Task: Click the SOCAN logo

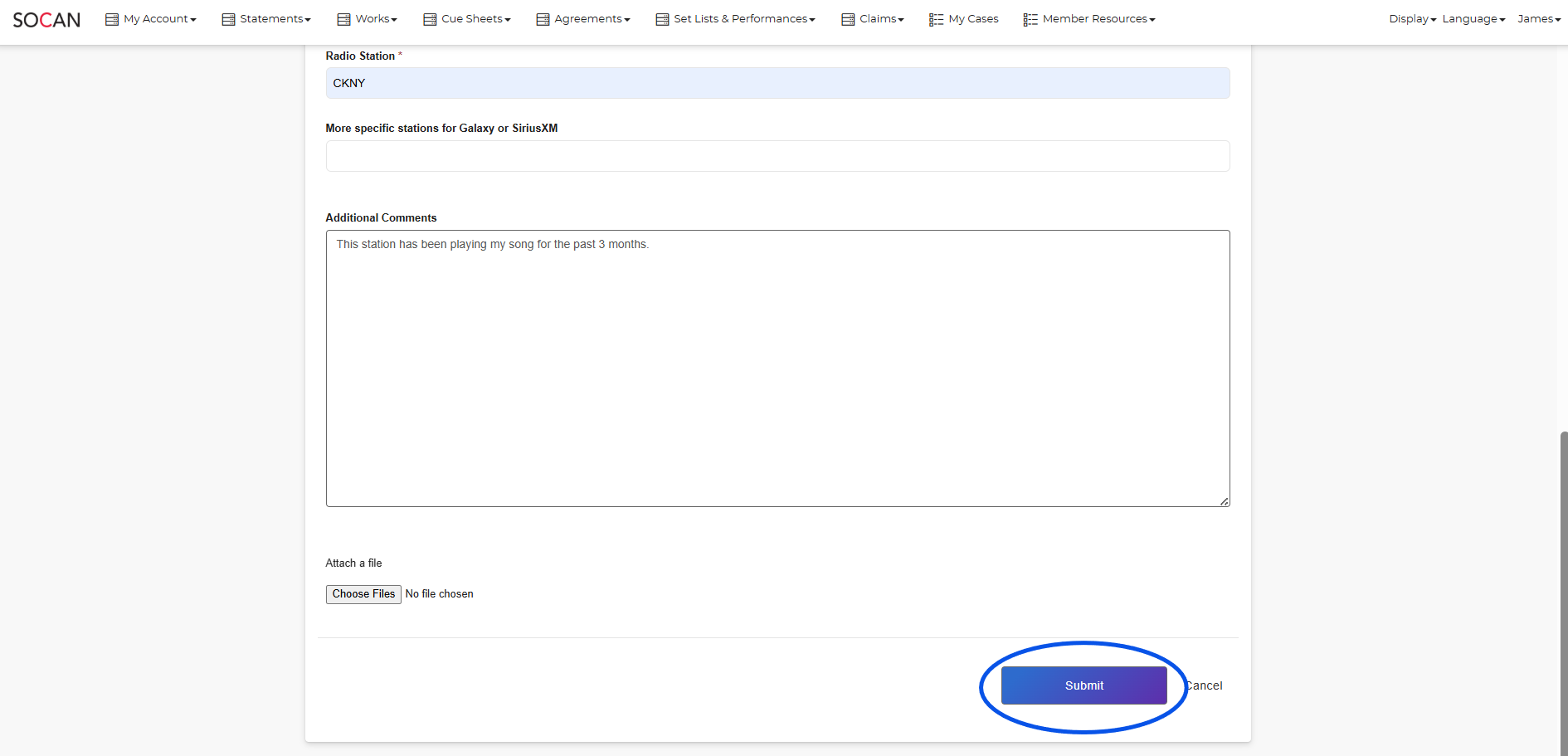Action: 46,20
